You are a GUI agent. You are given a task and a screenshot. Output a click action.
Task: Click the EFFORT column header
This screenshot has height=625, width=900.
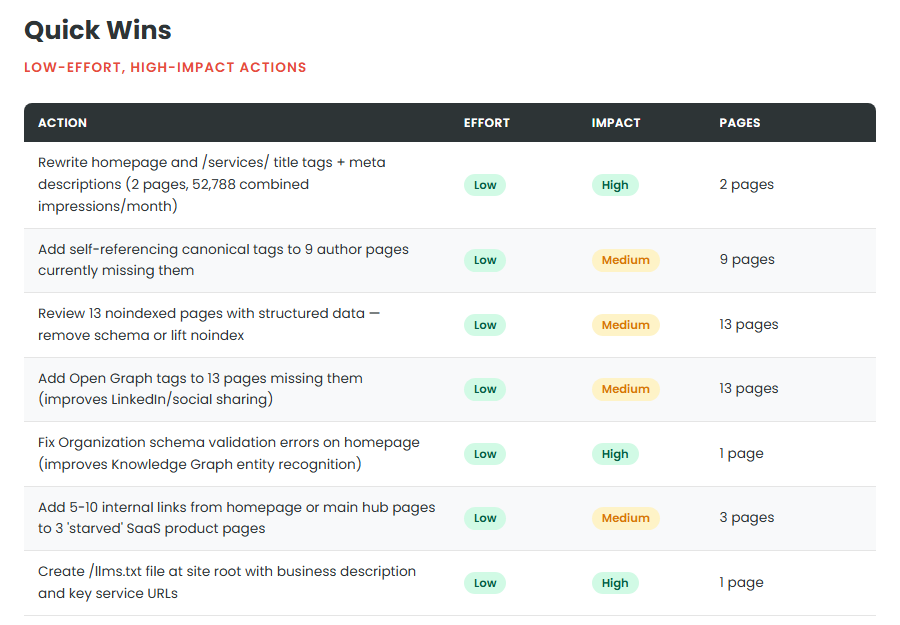pos(487,123)
